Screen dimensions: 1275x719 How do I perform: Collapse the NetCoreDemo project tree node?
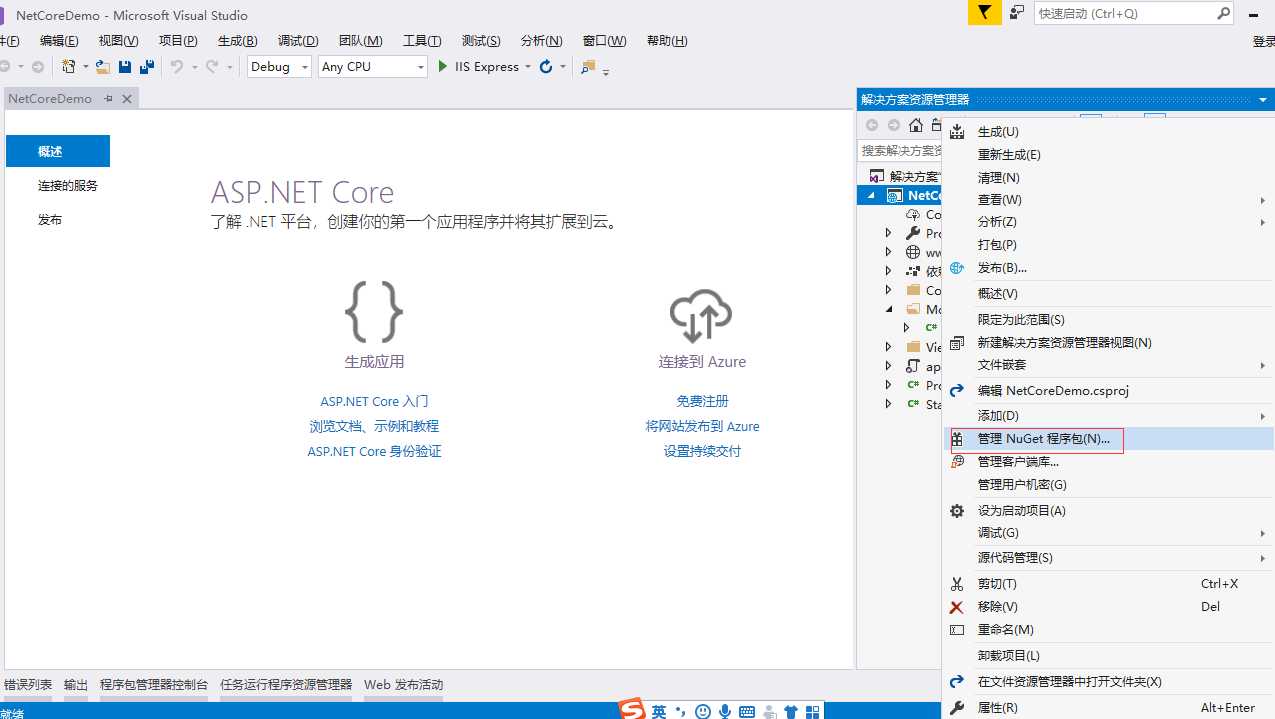tap(871, 196)
